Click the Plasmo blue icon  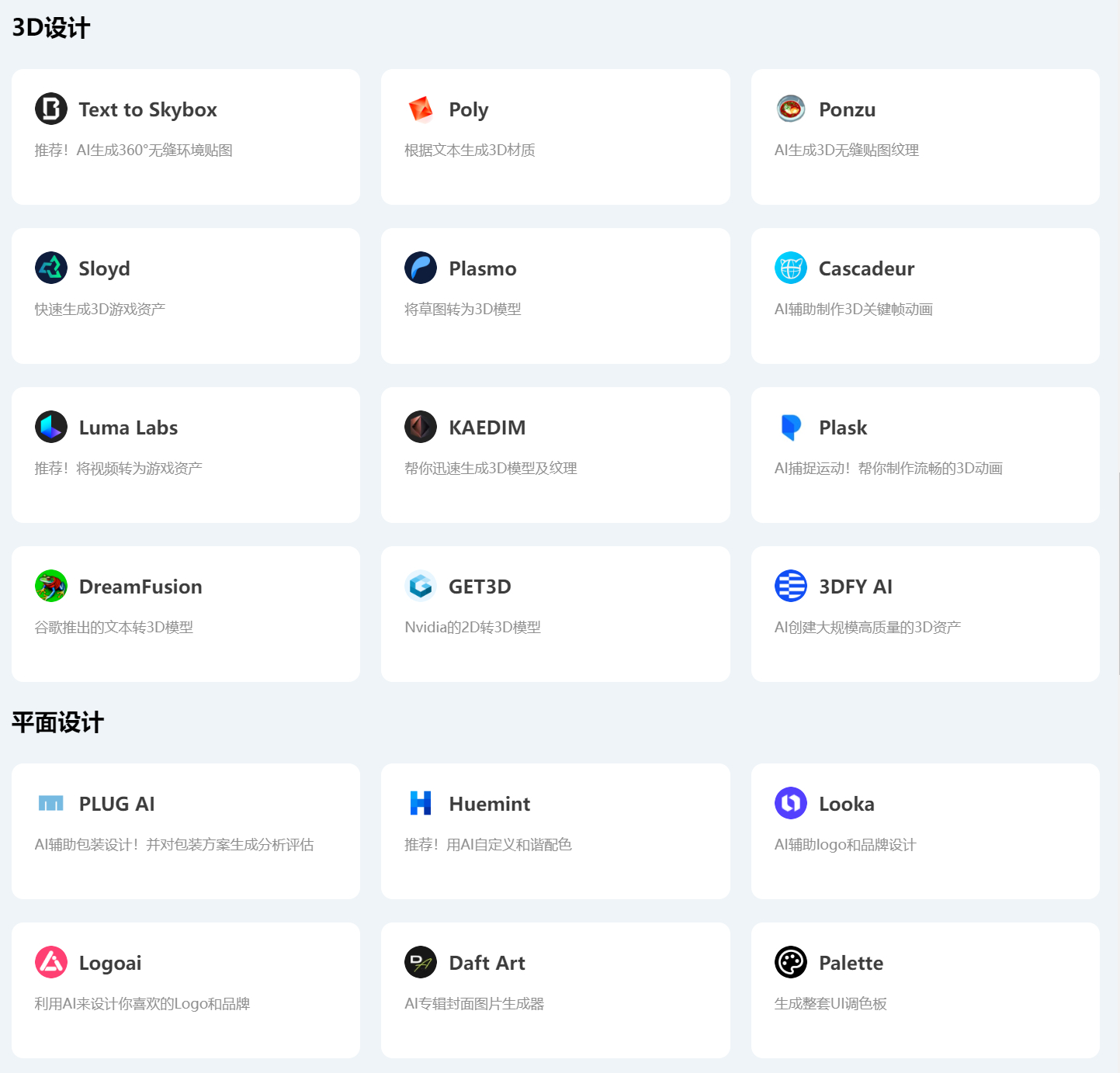[x=421, y=268]
